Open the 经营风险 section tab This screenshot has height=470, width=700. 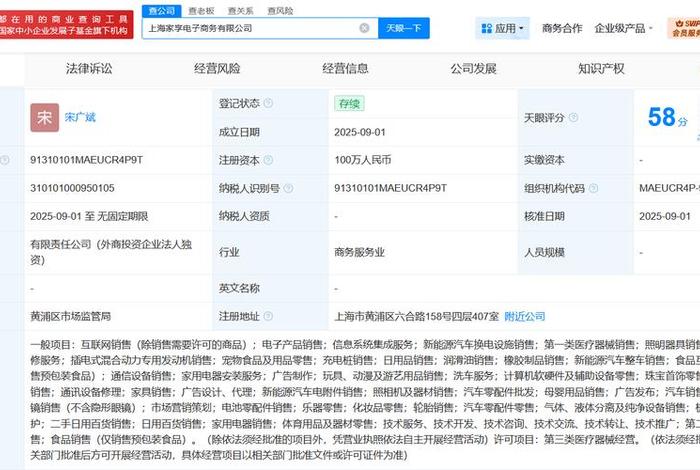click(x=217, y=68)
